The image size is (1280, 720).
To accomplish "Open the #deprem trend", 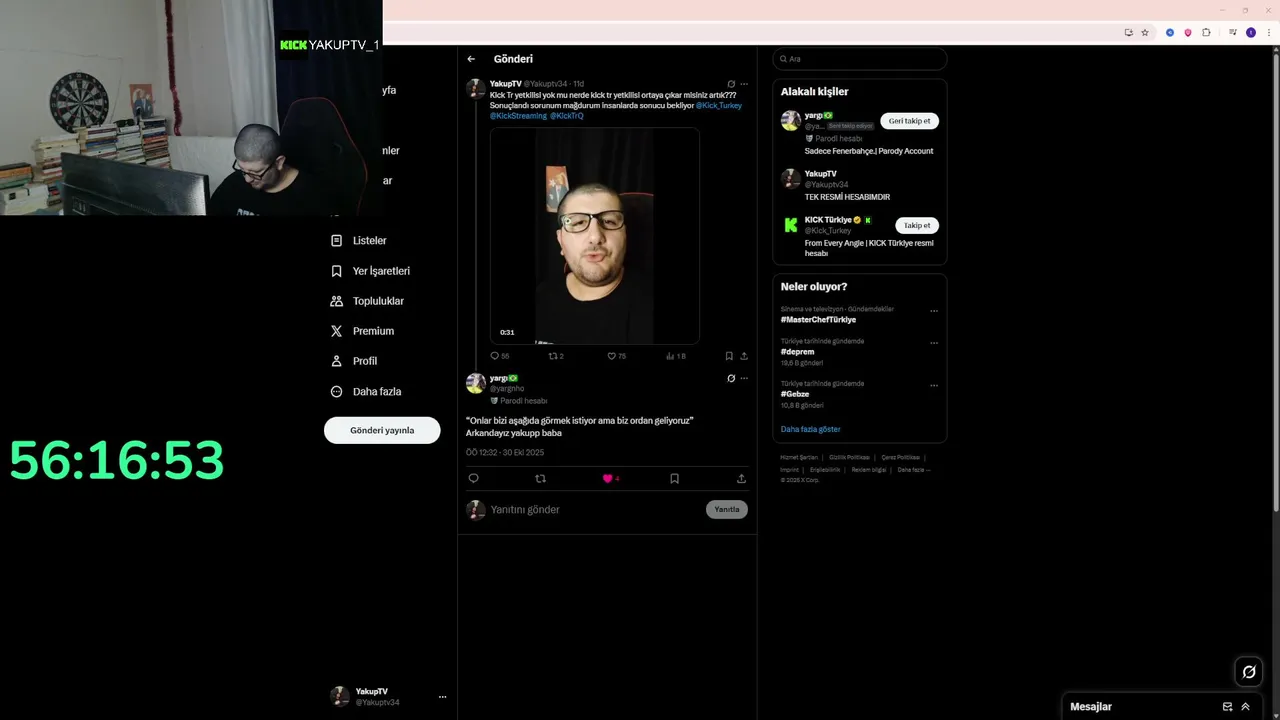I will 797,352.
